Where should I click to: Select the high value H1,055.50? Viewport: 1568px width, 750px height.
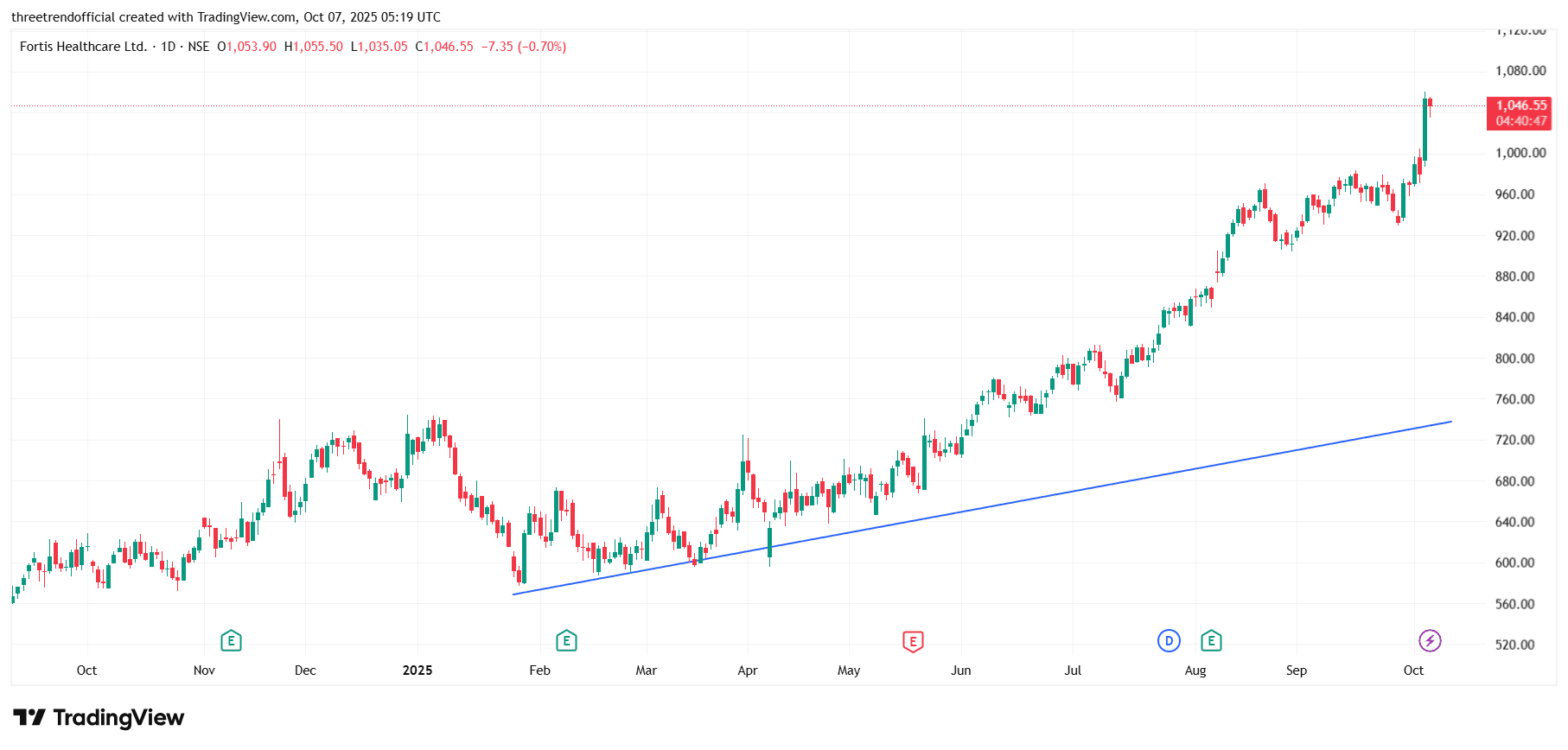(x=314, y=47)
